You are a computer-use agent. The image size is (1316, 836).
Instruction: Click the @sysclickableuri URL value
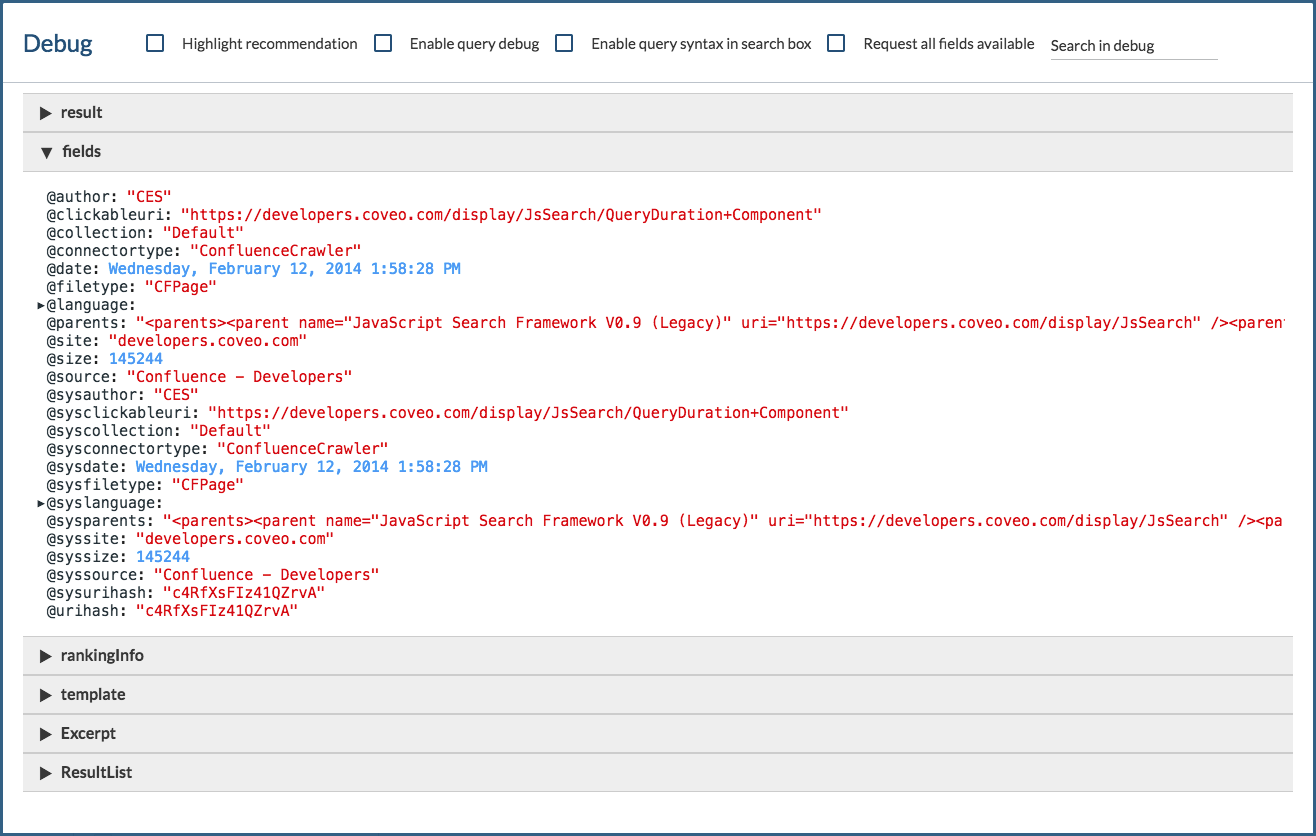(528, 413)
